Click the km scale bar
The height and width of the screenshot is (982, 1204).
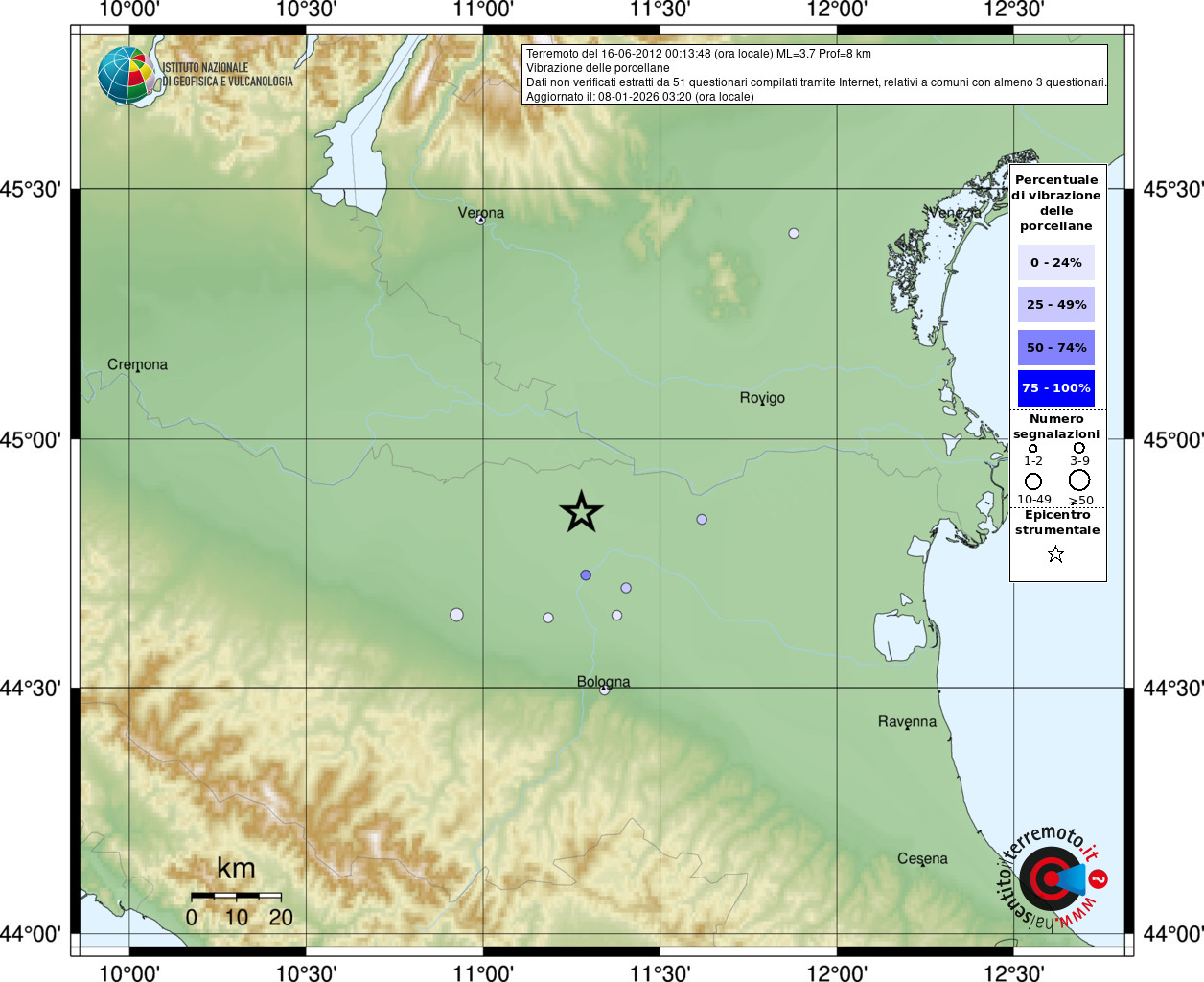point(236,896)
